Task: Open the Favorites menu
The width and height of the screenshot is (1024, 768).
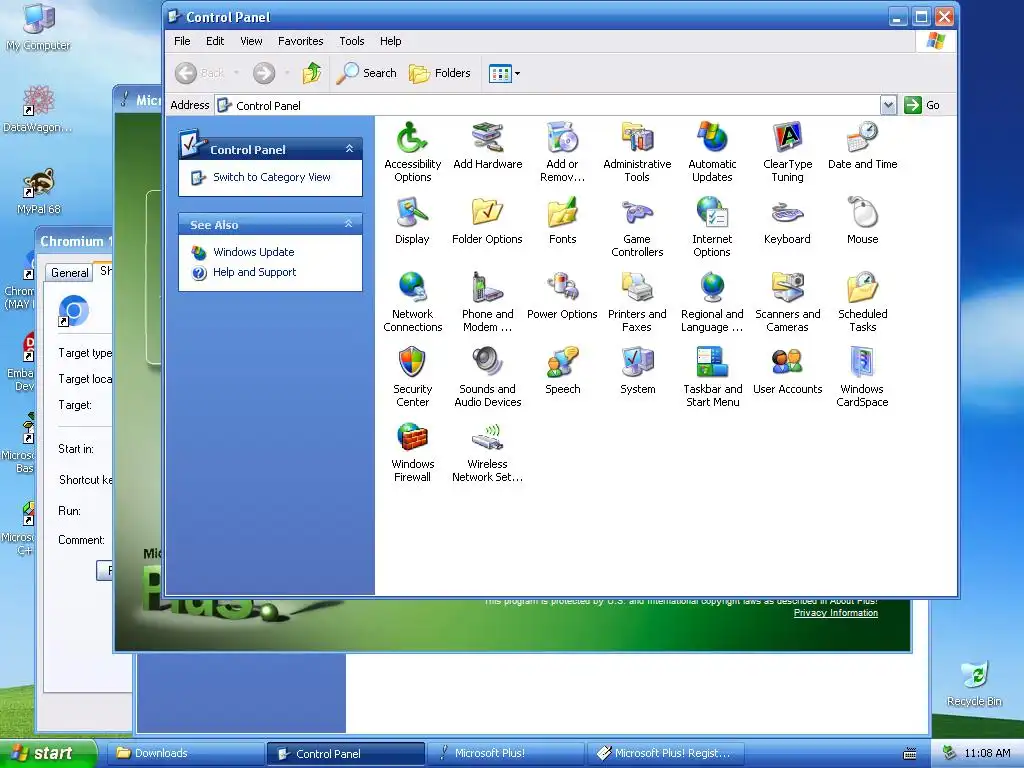Action: click(300, 41)
